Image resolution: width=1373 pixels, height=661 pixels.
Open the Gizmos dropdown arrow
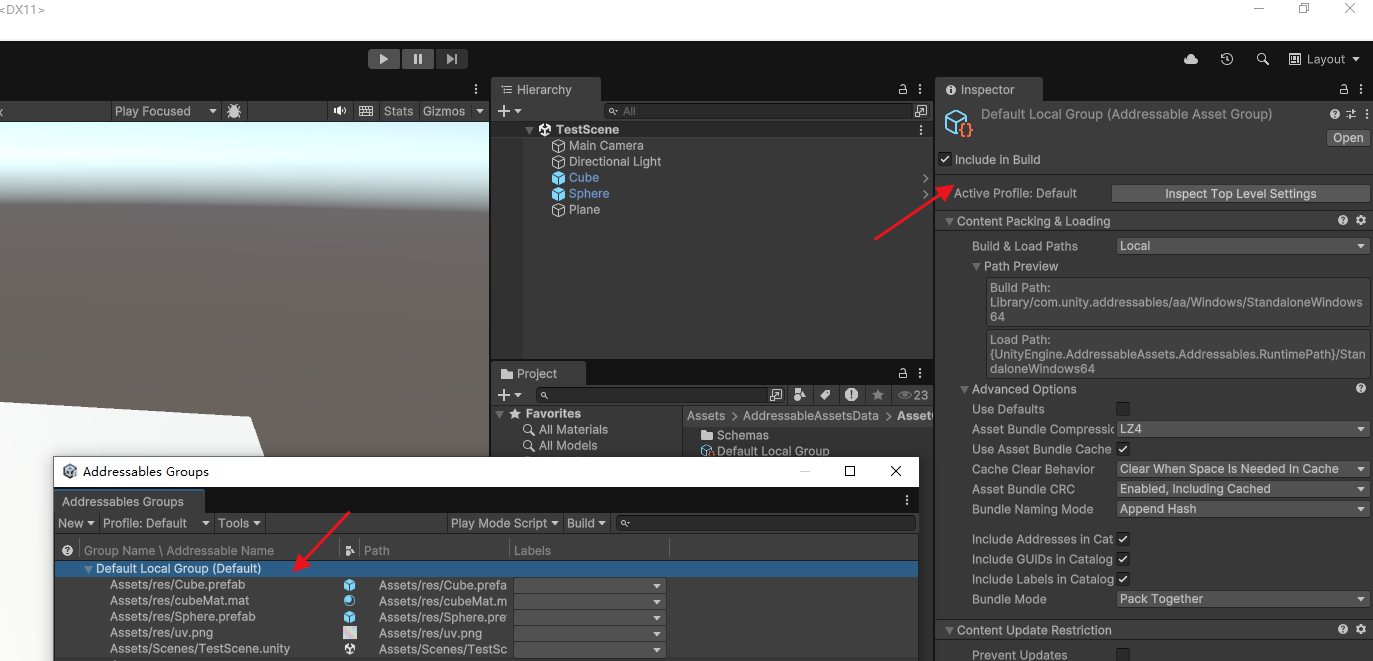(479, 111)
